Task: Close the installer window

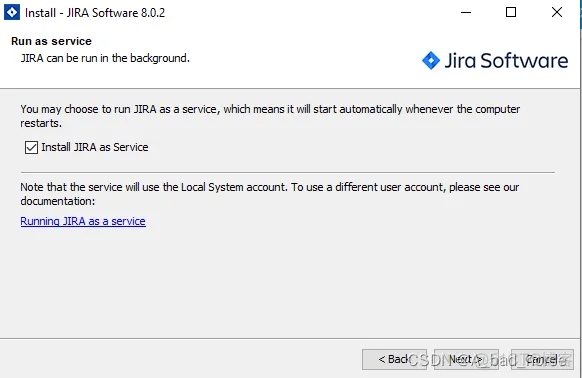Action: [557, 12]
